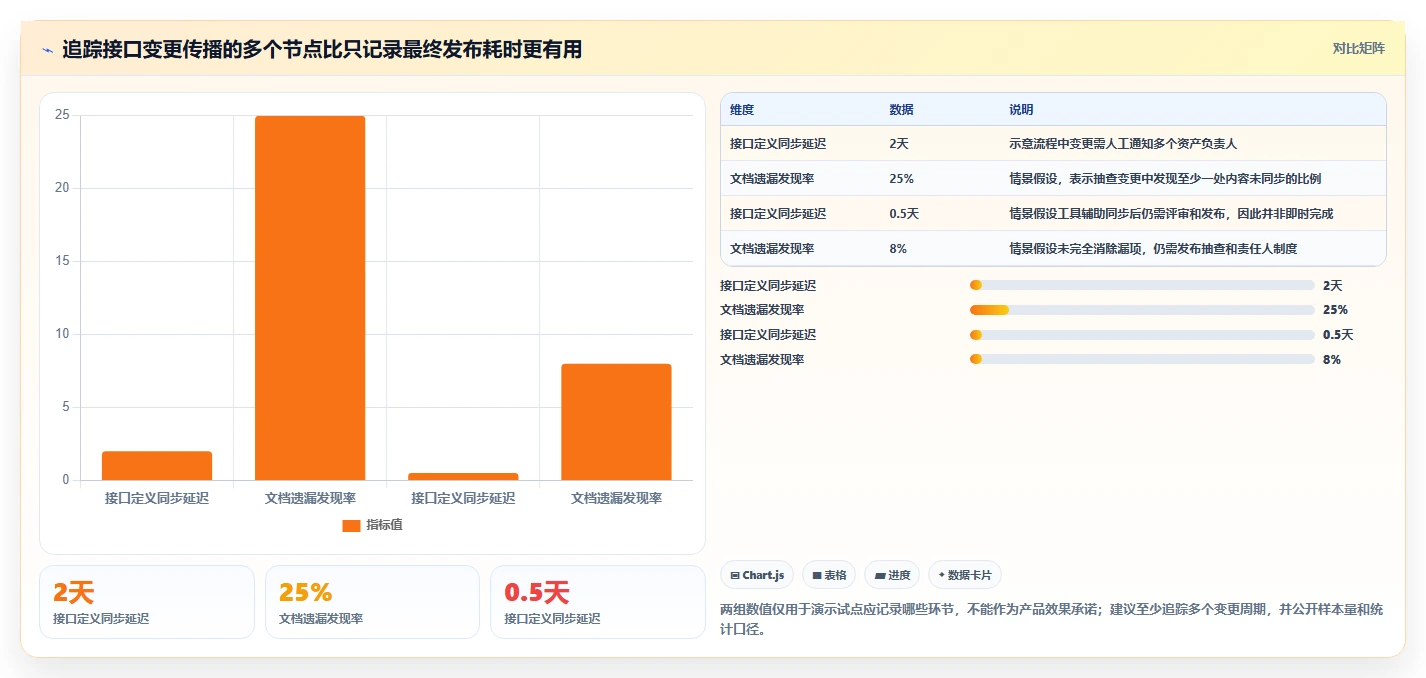Click the 说明 column header
This screenshot has width=1426, height=678.
1021,110
